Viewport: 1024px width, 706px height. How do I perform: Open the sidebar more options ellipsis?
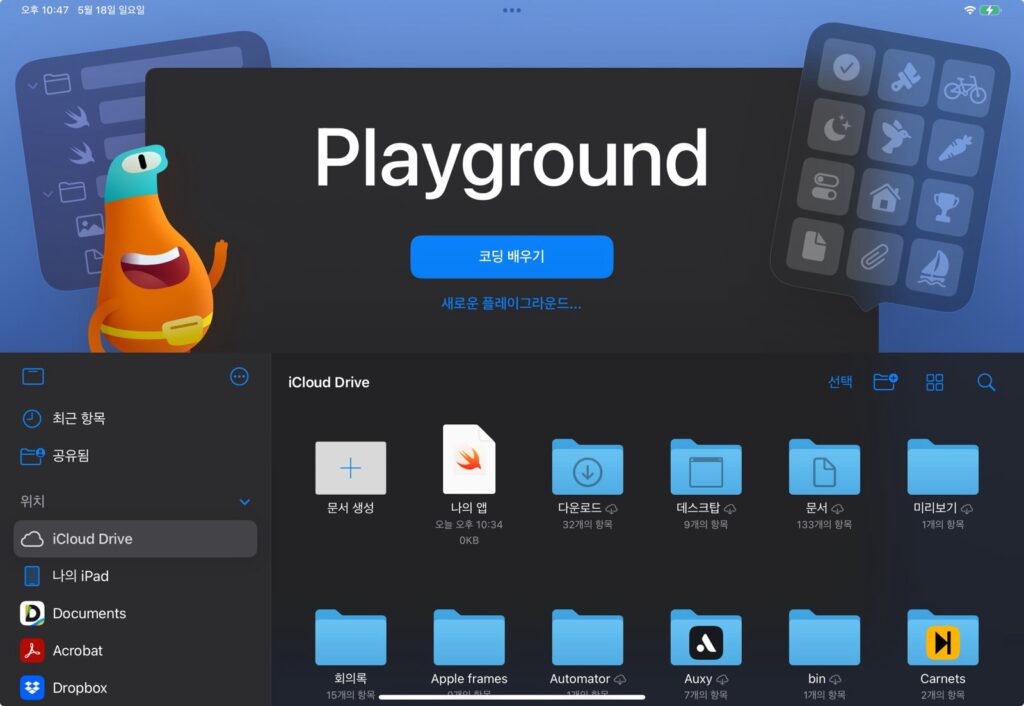(239, 377)
